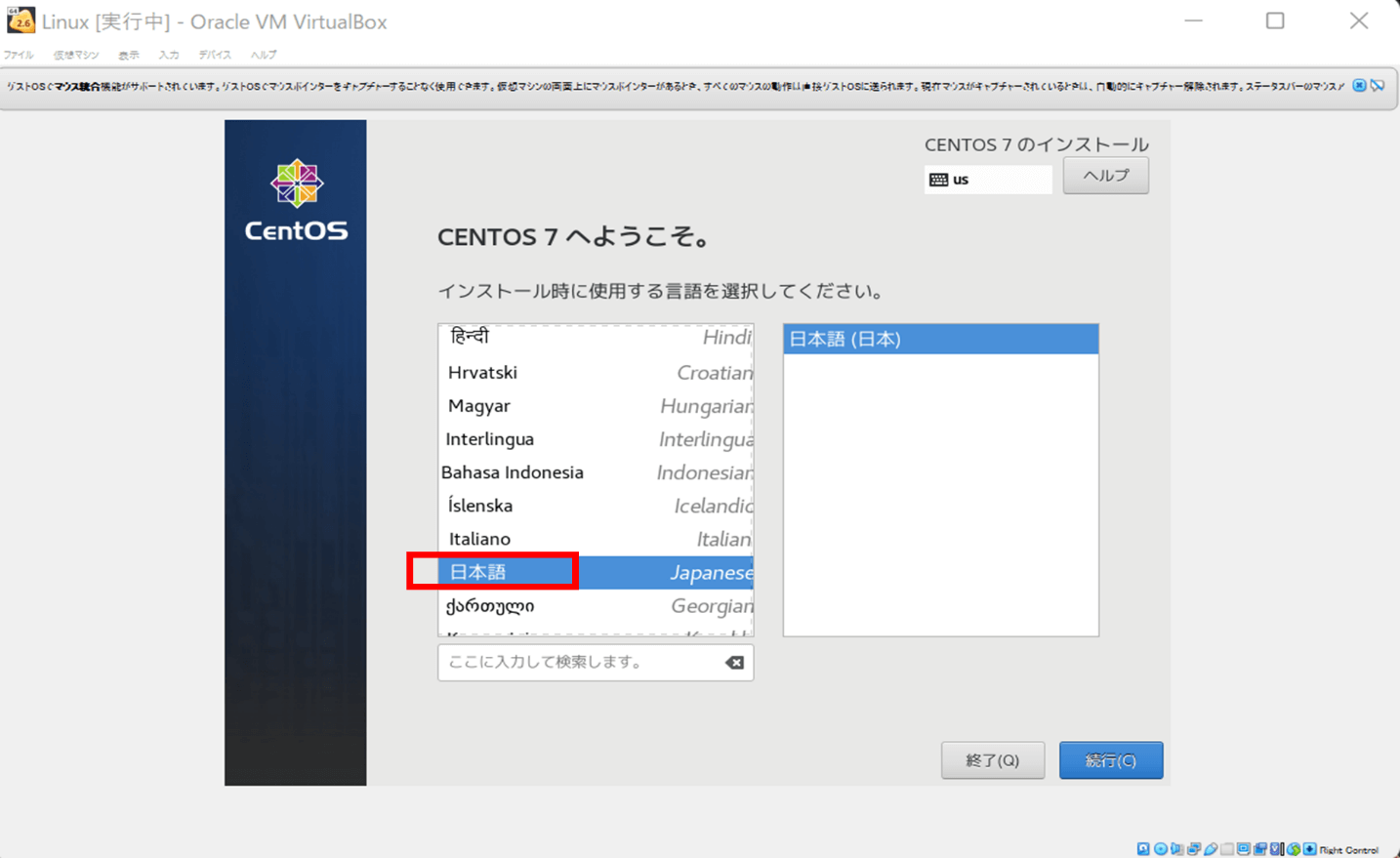Image resolution: width=1400 pixels, height=858 pixels.
Task: Select the Japanese language row
Action: click(x=596, y=572)
